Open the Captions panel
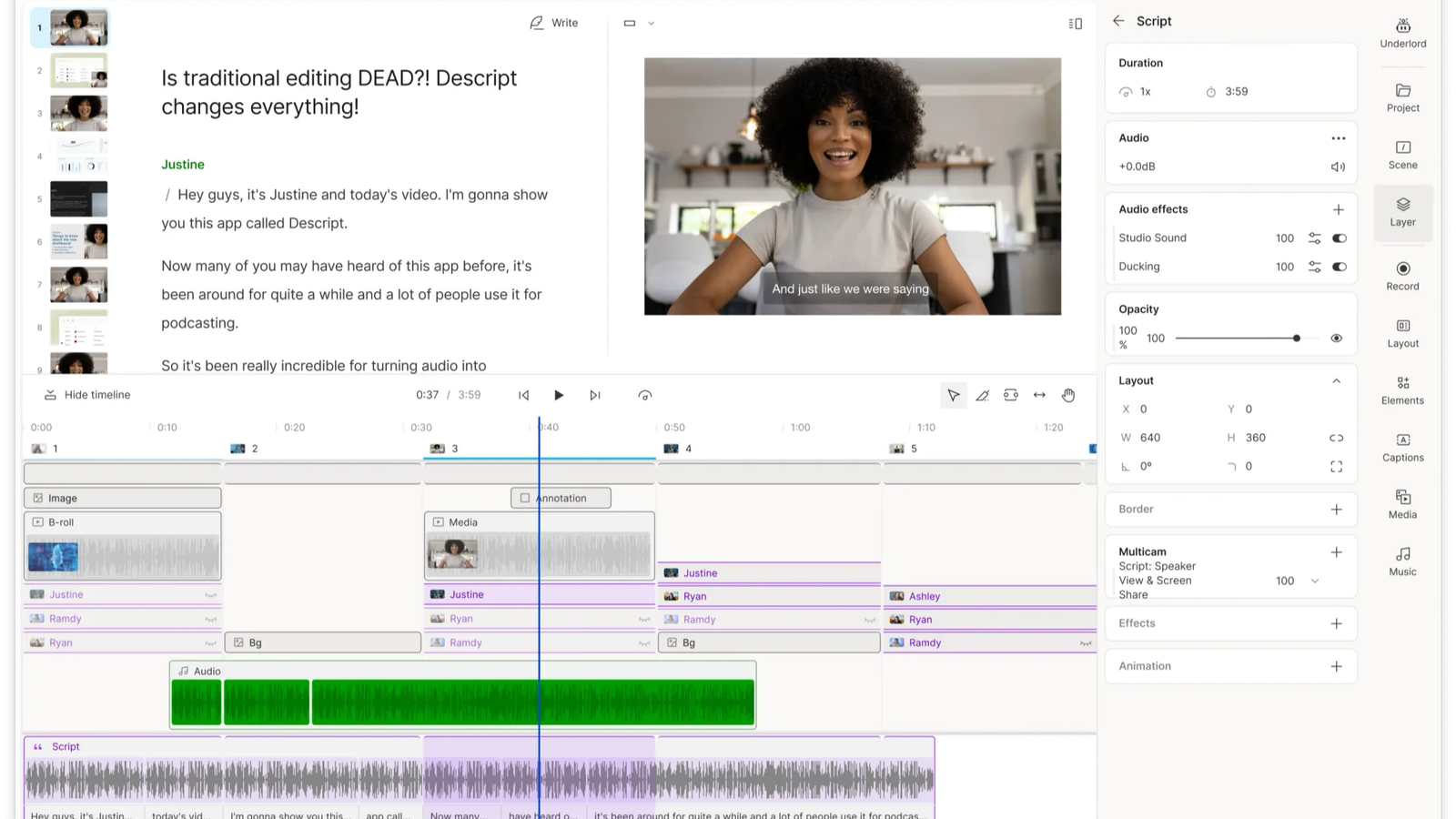 pos(1402,448)
